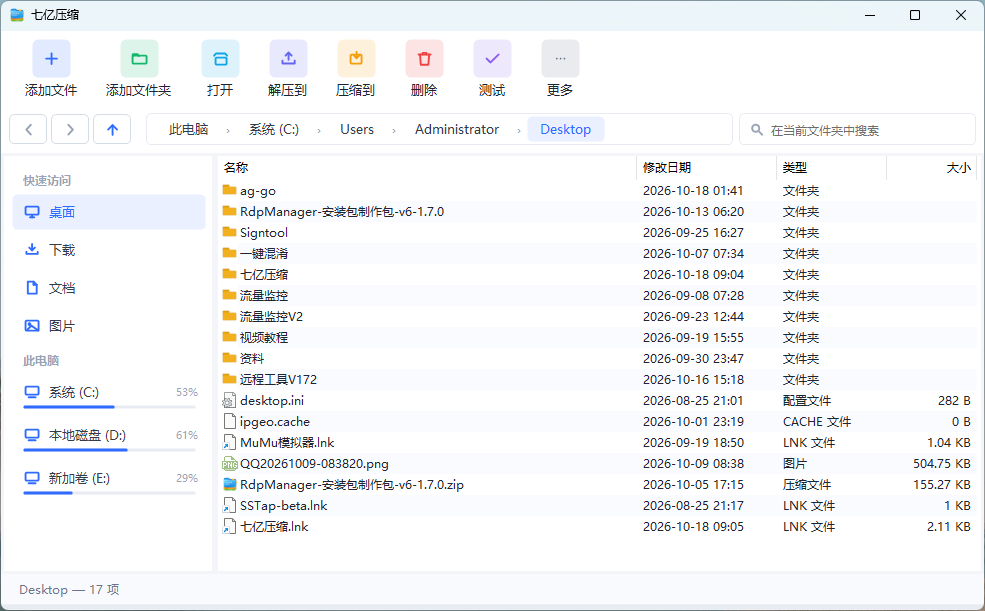
Task: Click the Delete (删除) trash icon
Action: pyautogui.click(x=424, y=59)
